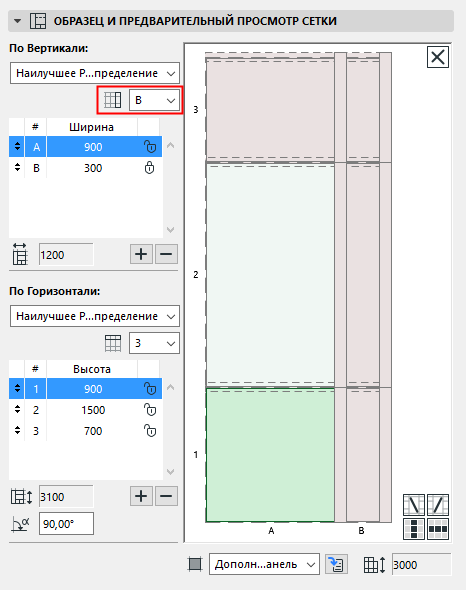The image size is (466, 590).
Task: Click grid angle field 90,00°
Action: click(x=66, y=524)
